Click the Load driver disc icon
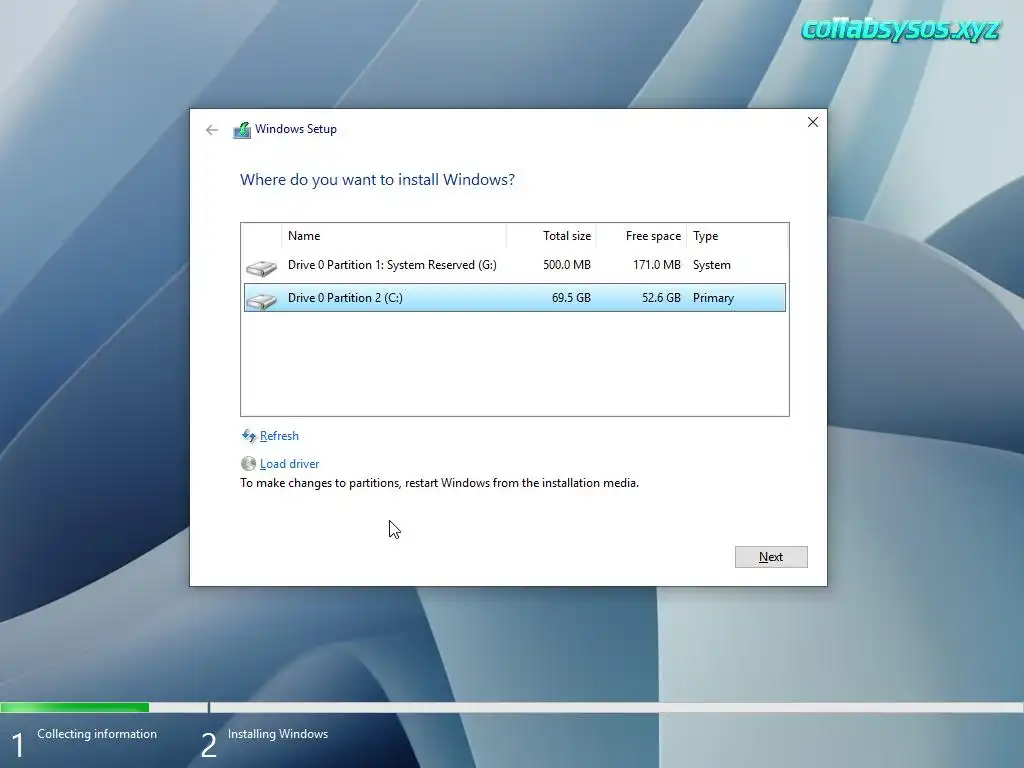1024x768 pixels. [248, 464]
